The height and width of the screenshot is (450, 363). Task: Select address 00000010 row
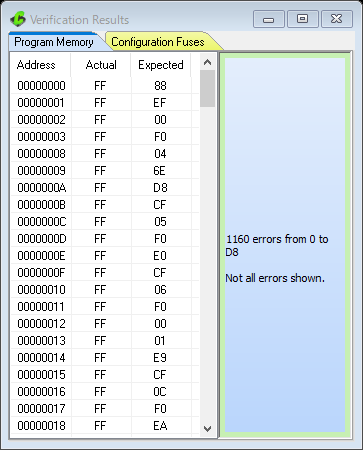(x=105, y=290)
